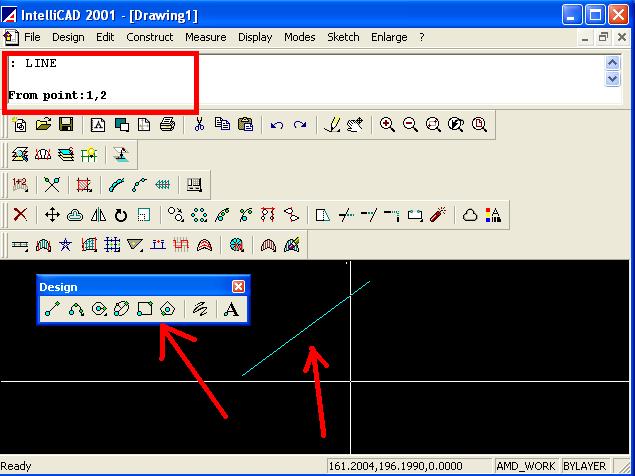The width and height of the screenshot is (635, 476).
Task: Click the blue star icon
Action: [66, 245]
